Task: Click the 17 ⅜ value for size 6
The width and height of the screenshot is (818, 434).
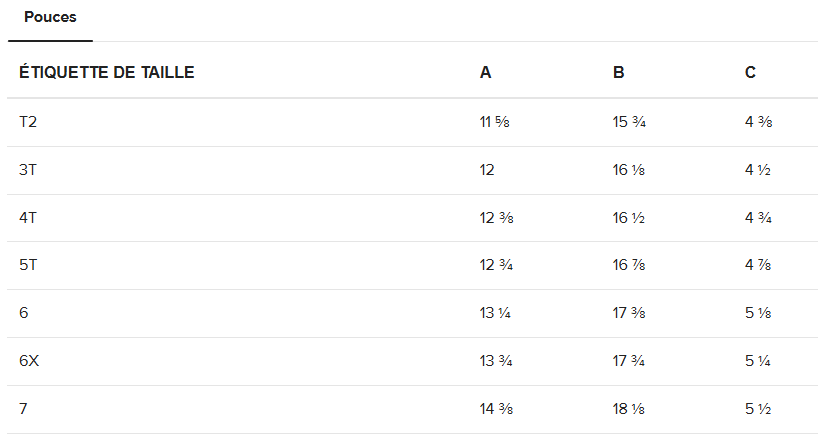Action: [x=629, y=312]
